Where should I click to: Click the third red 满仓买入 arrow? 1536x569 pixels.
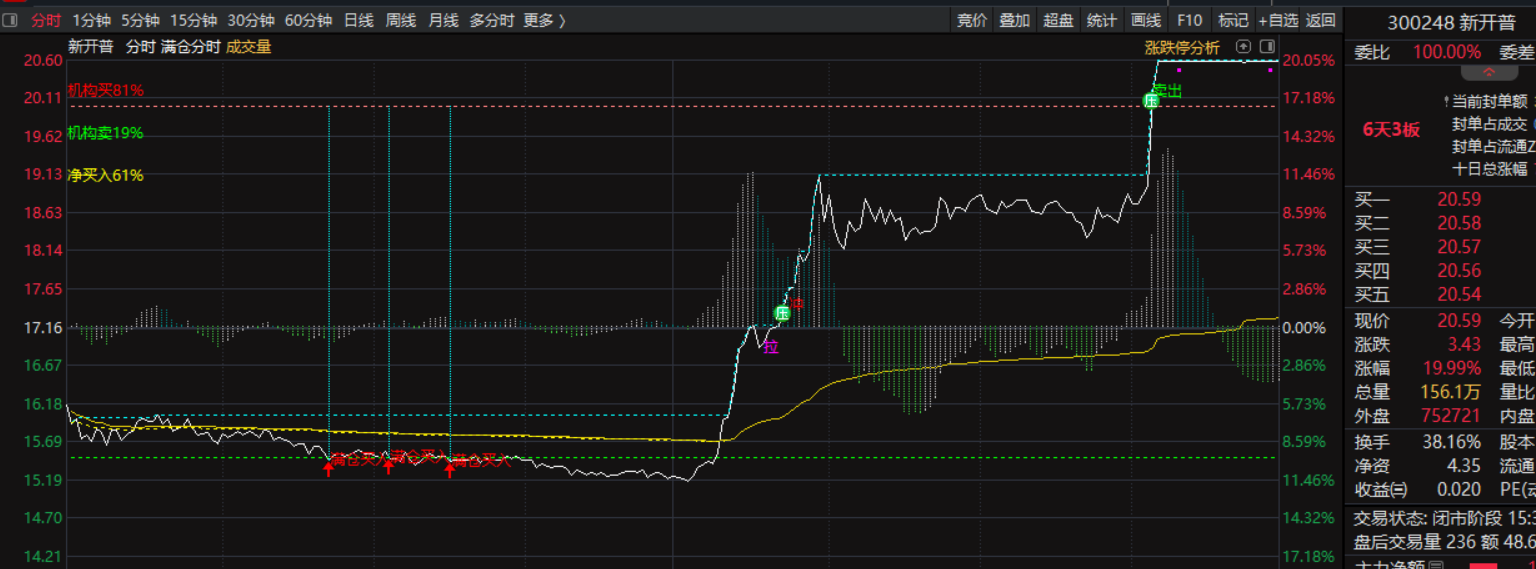coord(449,468)
